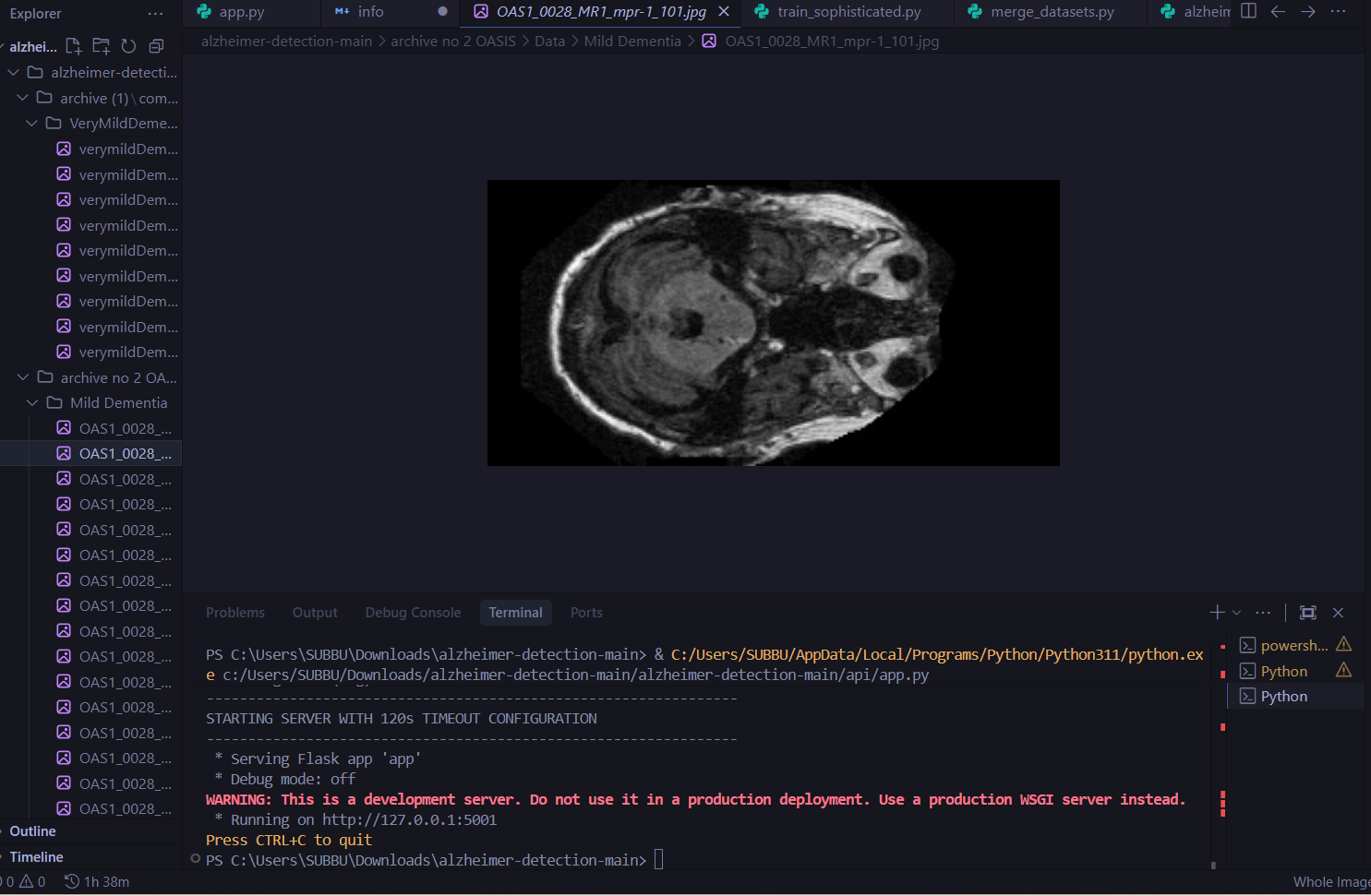The width and height of the screenshot is (1371, 896).
Task: Click the New File icon in Explorer
Action: coord(74,46)
